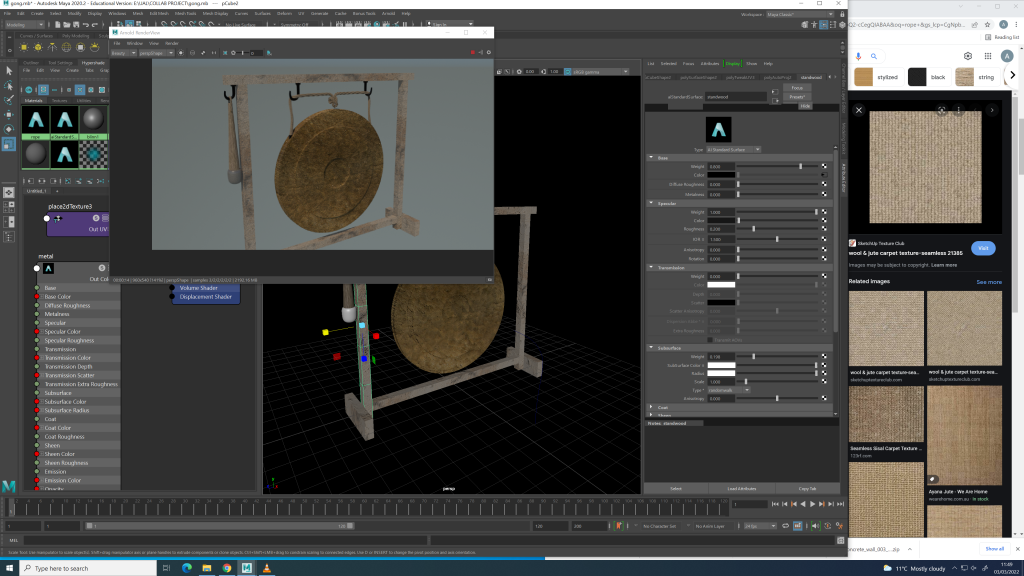Click Metalness map checker button
The image size is (1024, 576).
[x=824, y=194]
